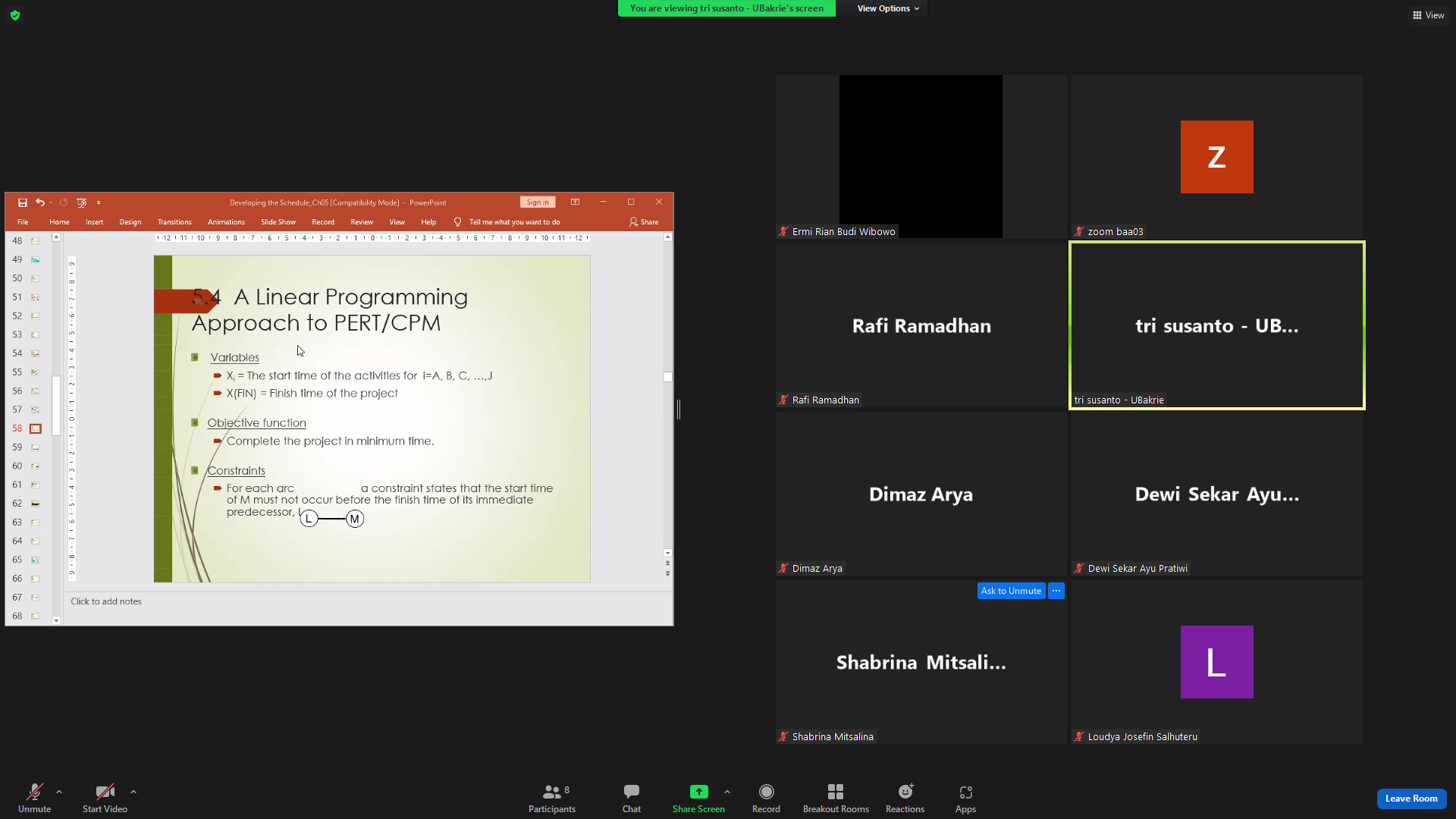Open the PowerPoint View ribbon tab
The height and width of the screenshot is (819, 1456).
(x=397, y=222)
